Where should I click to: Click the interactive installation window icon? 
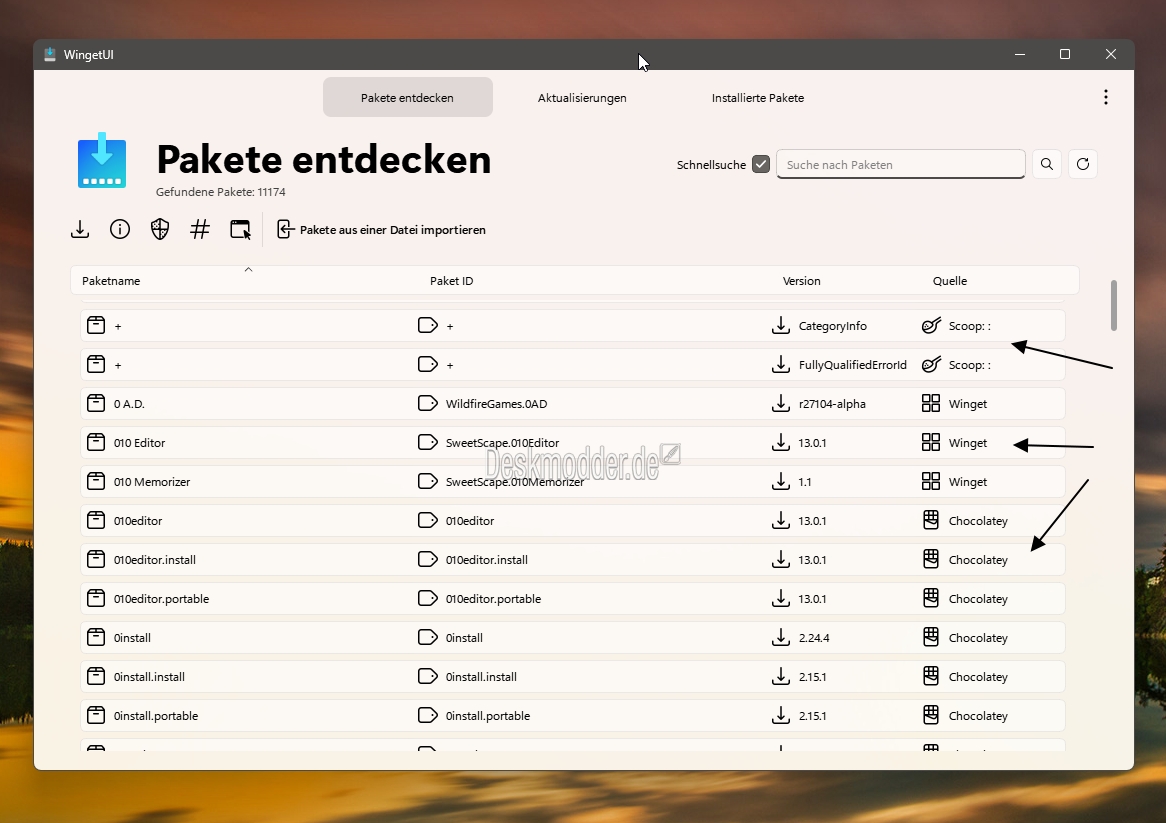(240, 230)
